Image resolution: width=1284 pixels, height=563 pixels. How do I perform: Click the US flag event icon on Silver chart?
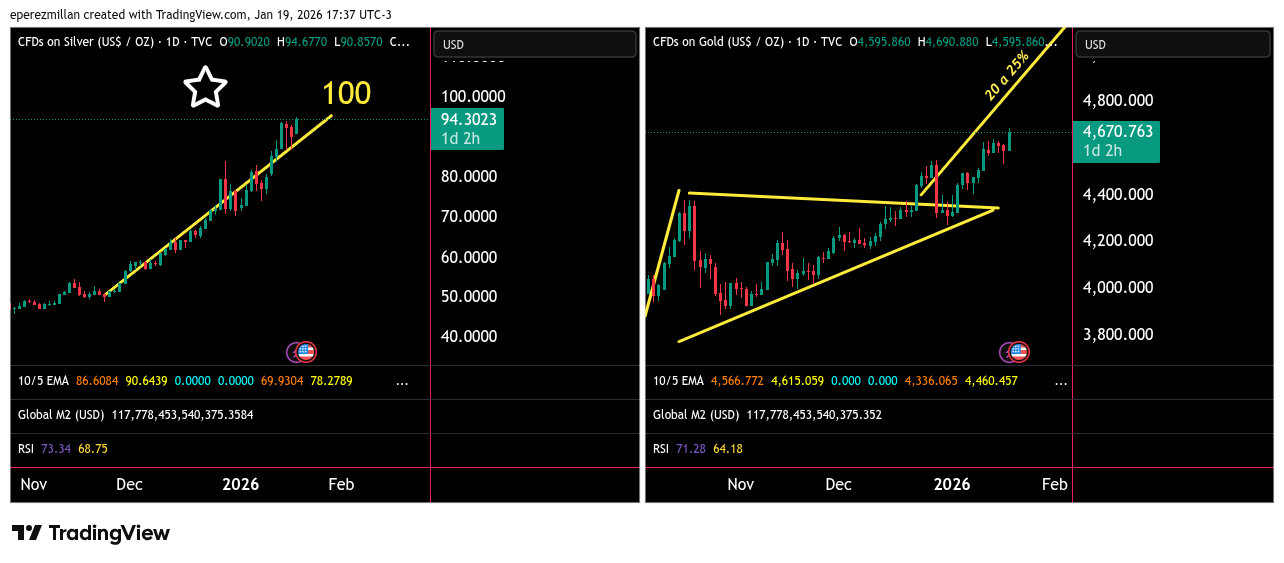coord(306,351)
